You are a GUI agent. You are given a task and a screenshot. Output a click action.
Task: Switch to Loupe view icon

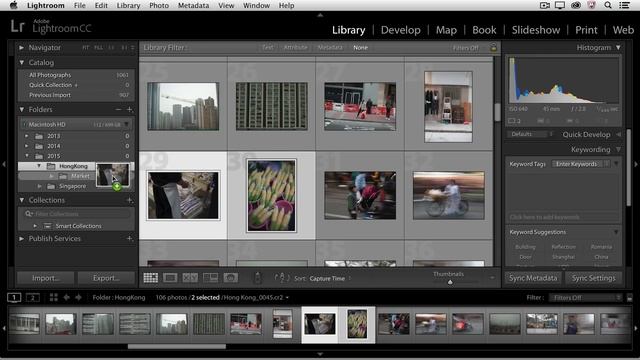pos(170,278)
